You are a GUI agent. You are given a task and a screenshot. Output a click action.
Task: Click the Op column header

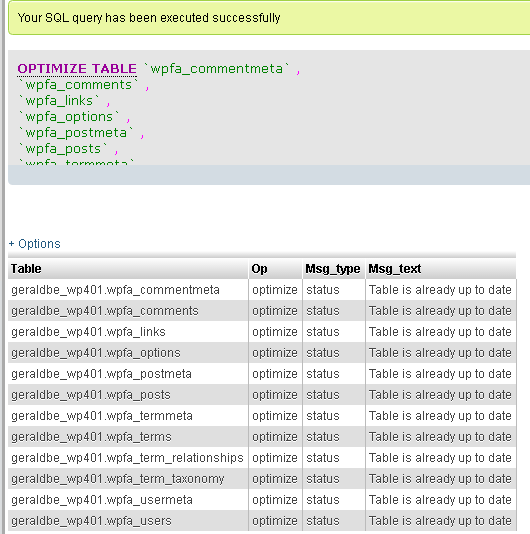276,269
